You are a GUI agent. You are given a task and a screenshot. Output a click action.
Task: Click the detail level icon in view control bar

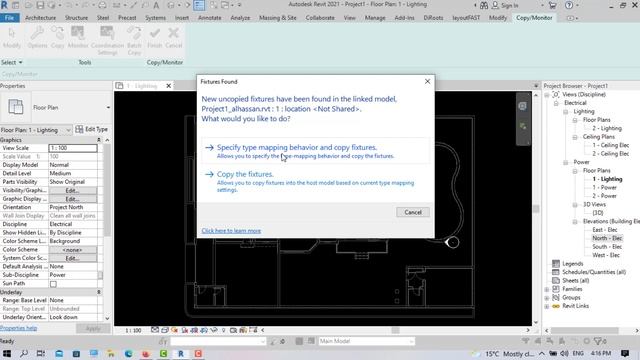(x=155, y=330)
